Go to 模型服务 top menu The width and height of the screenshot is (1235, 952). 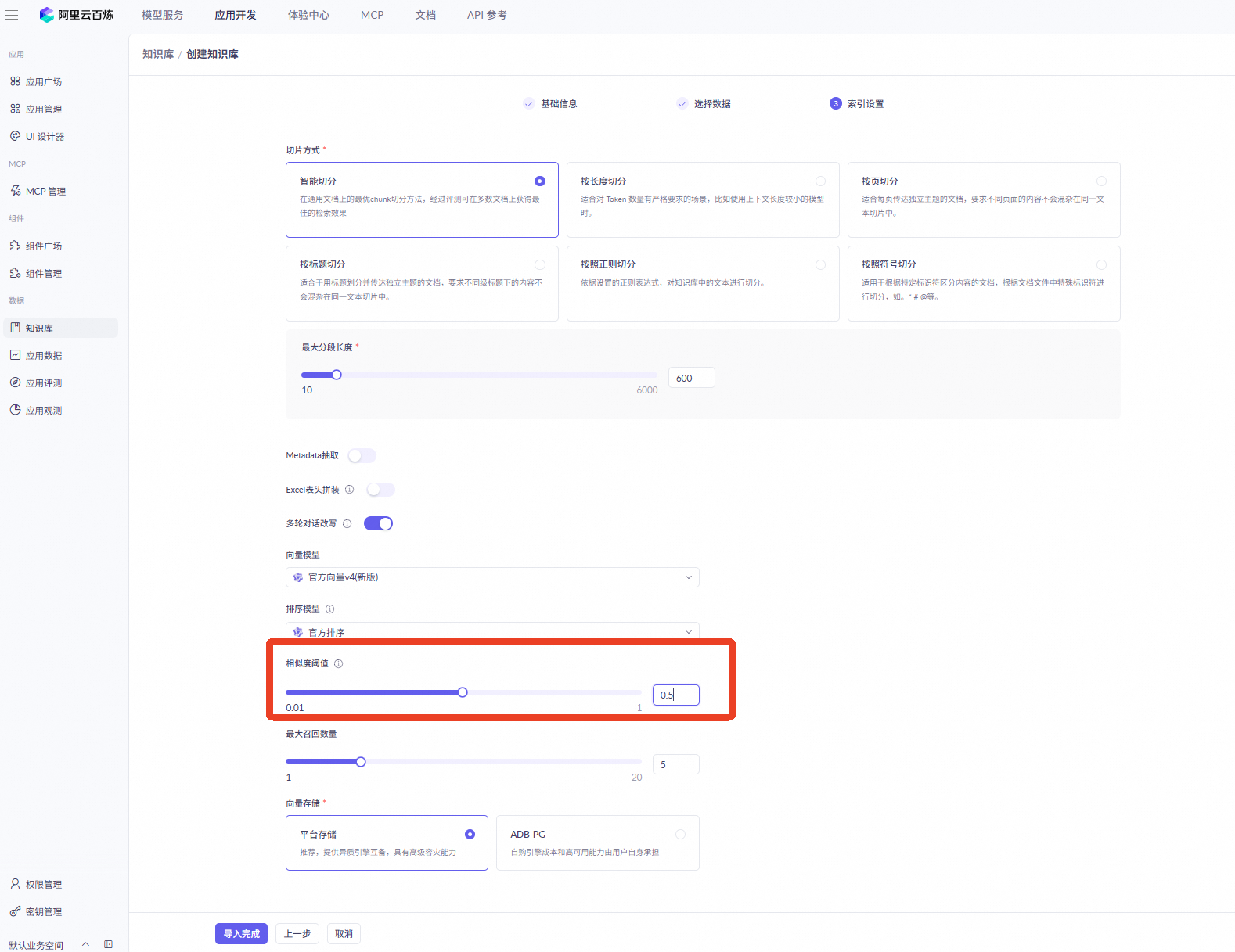(163, 15)
